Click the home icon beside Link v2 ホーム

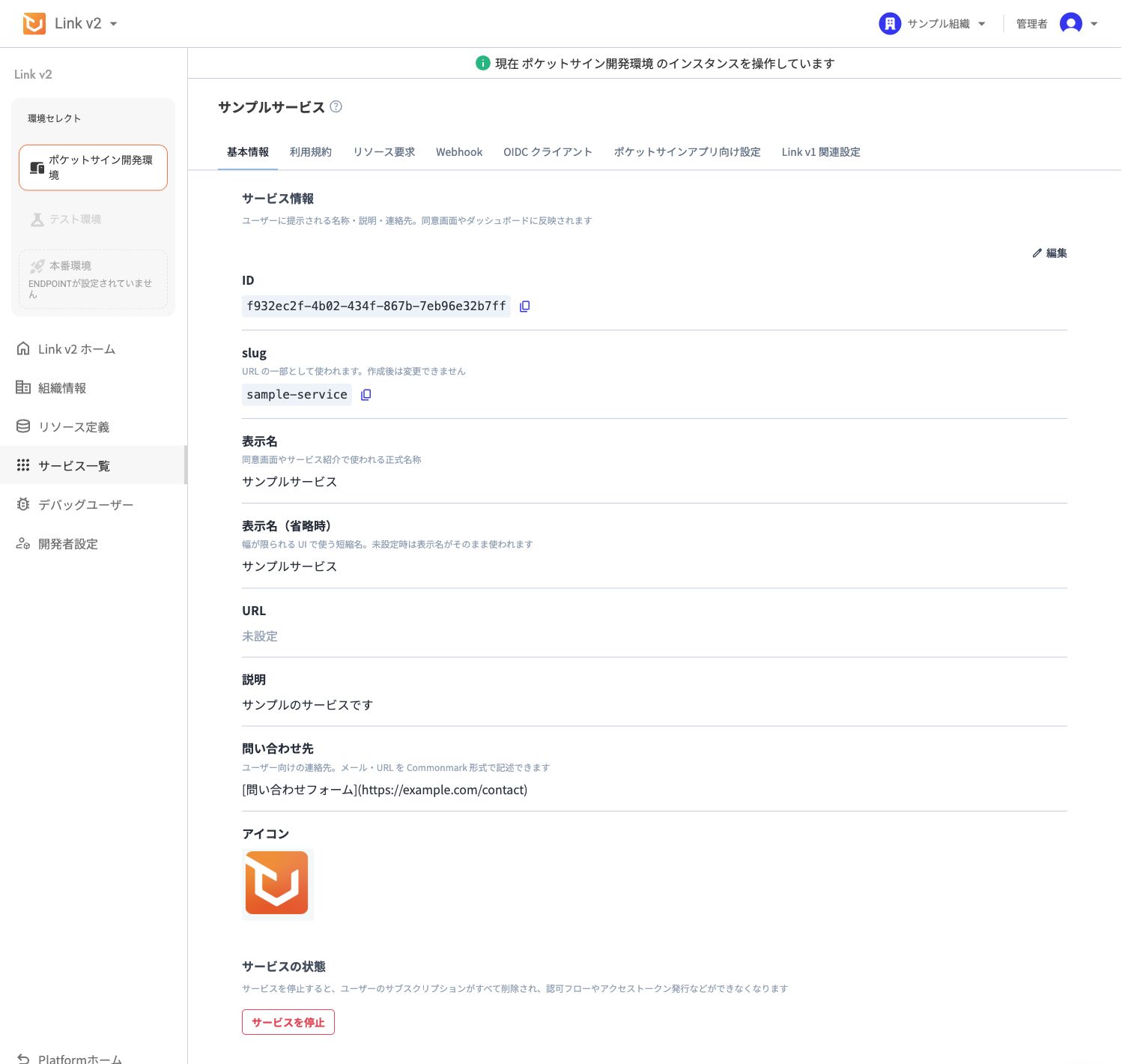23,348
